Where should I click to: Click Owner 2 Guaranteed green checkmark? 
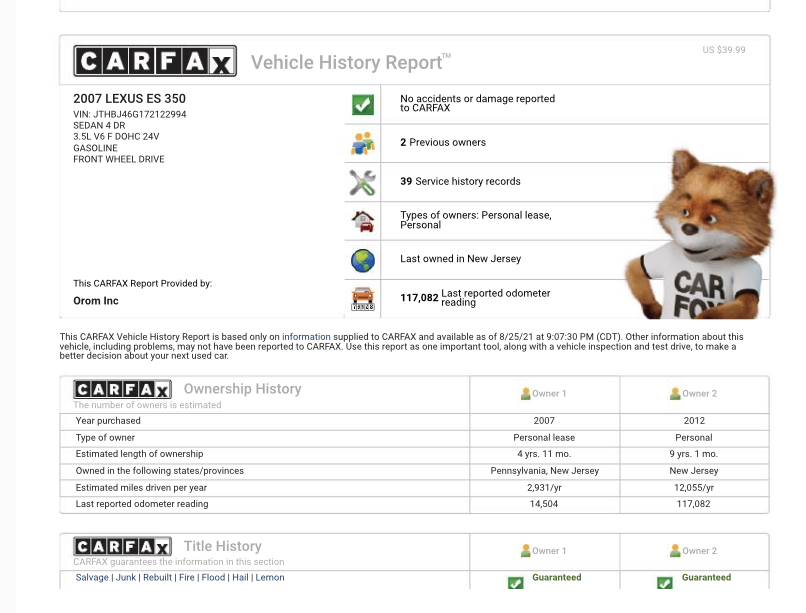(x=665, y=583)
